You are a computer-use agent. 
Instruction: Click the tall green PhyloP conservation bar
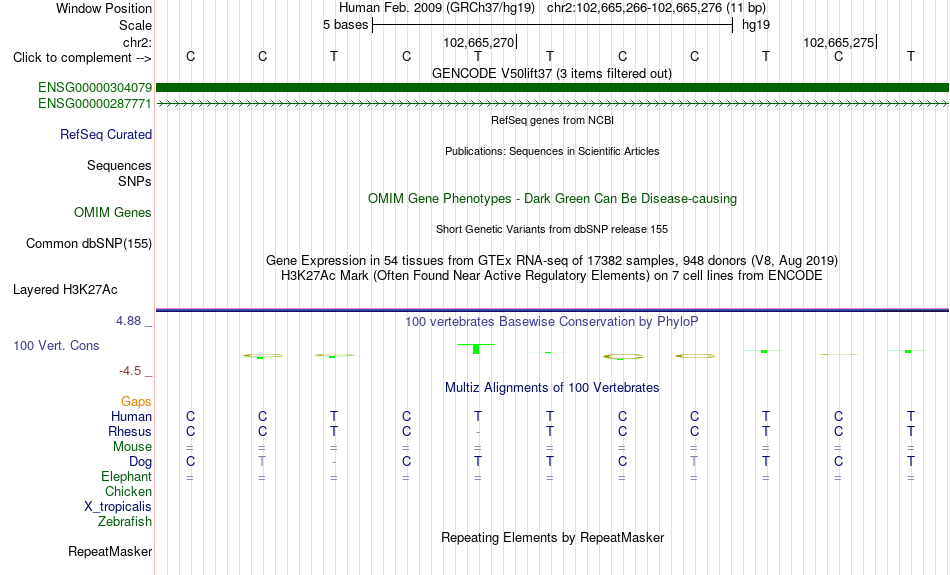click(476, 349)
